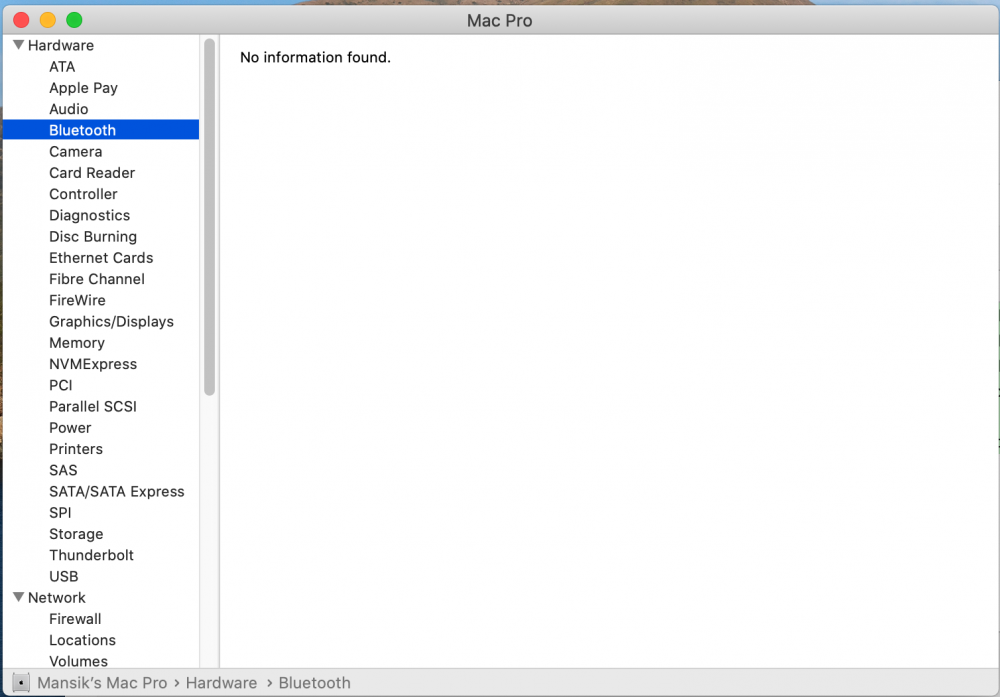Viewport: 1000px width, 697px height.
Task: Click the computer icon in the path bar
Action: [x=21, y=683]
